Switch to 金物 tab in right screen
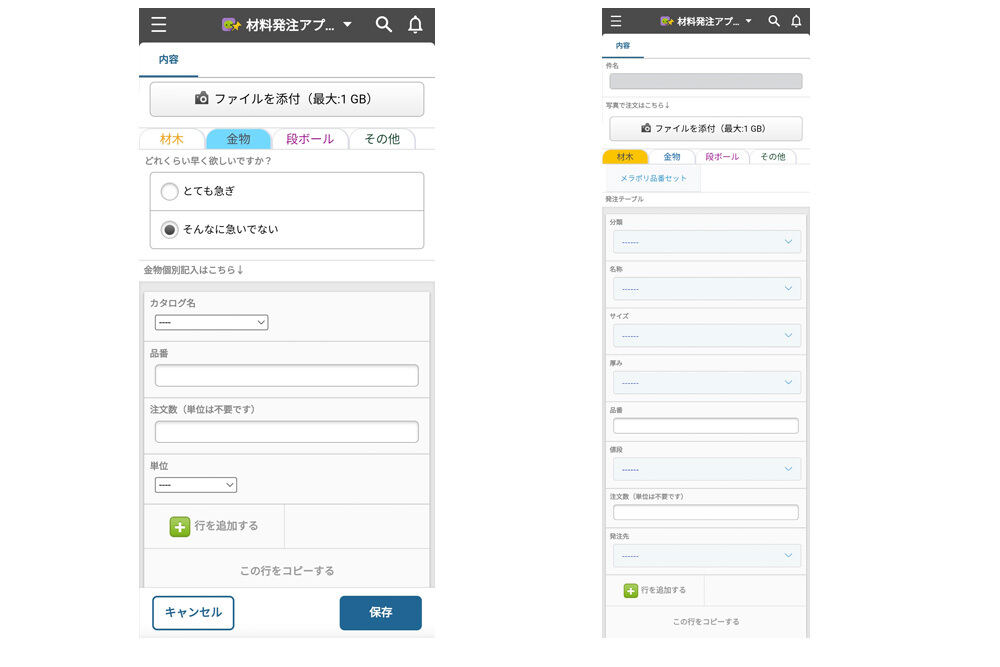The height and width of the screenshot is (667, 1000). [x=672, y=157]
